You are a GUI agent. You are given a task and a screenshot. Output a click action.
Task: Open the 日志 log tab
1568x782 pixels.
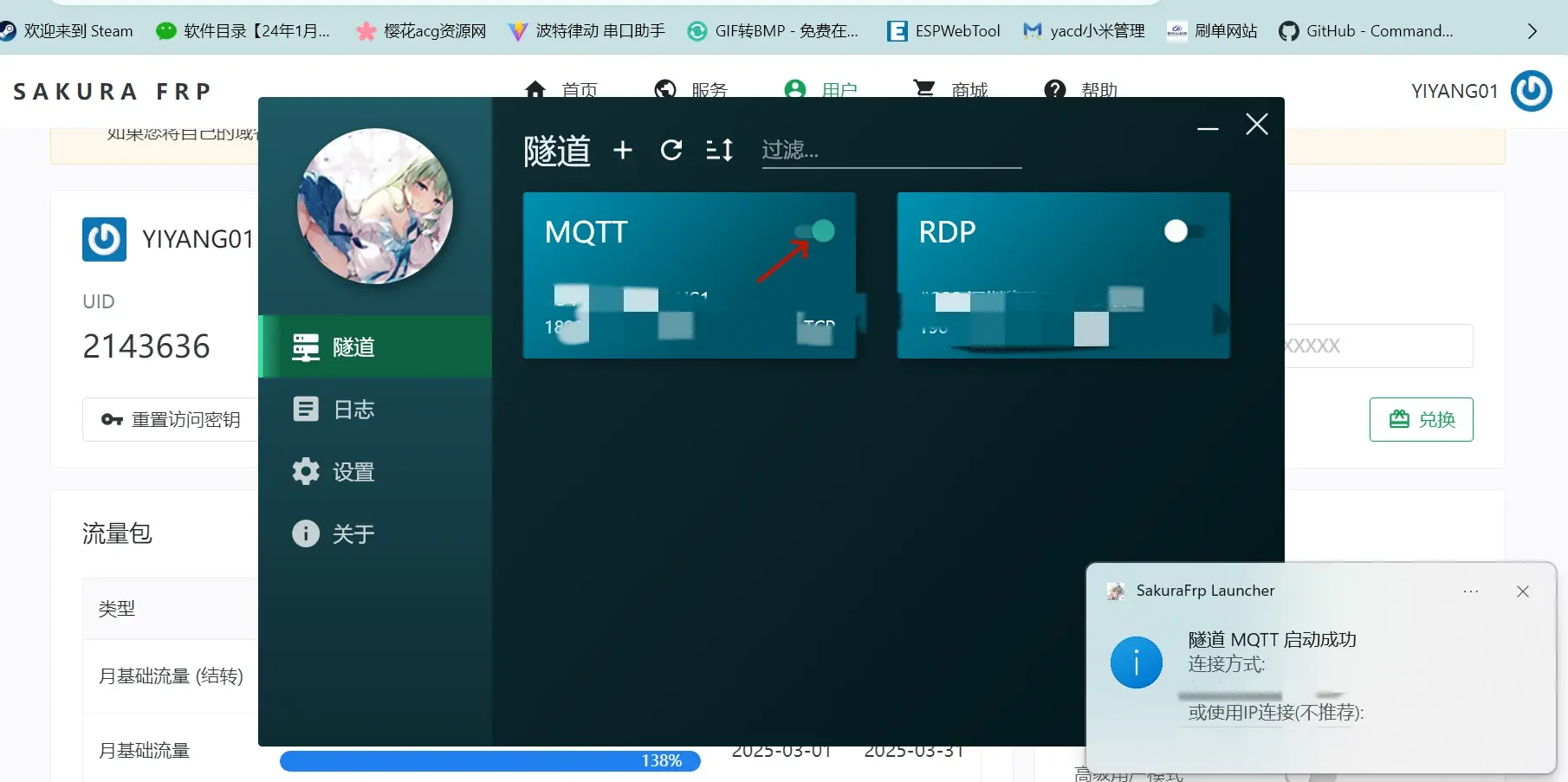(375, 409)
